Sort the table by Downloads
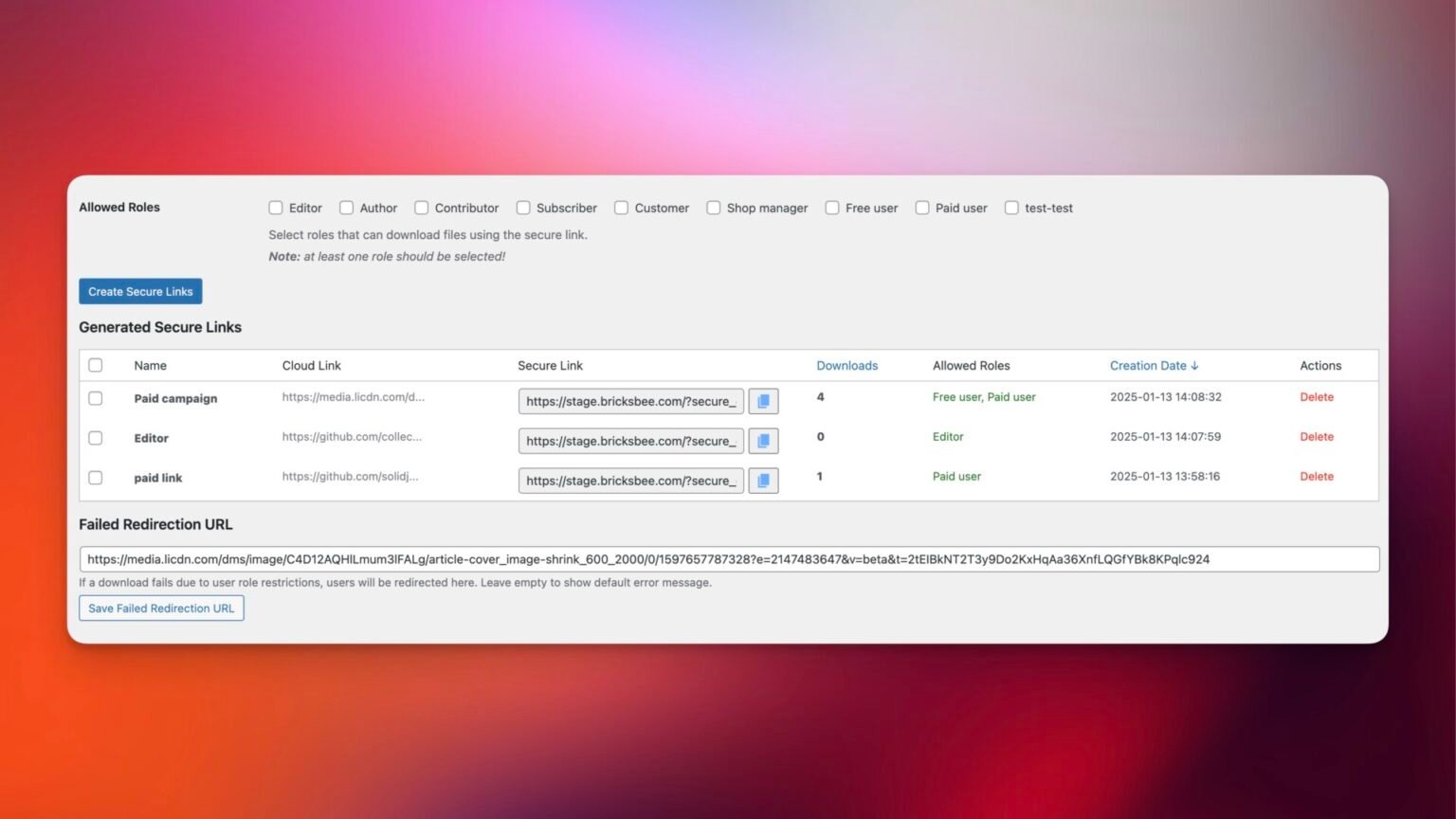1456x819 pixels. click(x=846, y=365)
